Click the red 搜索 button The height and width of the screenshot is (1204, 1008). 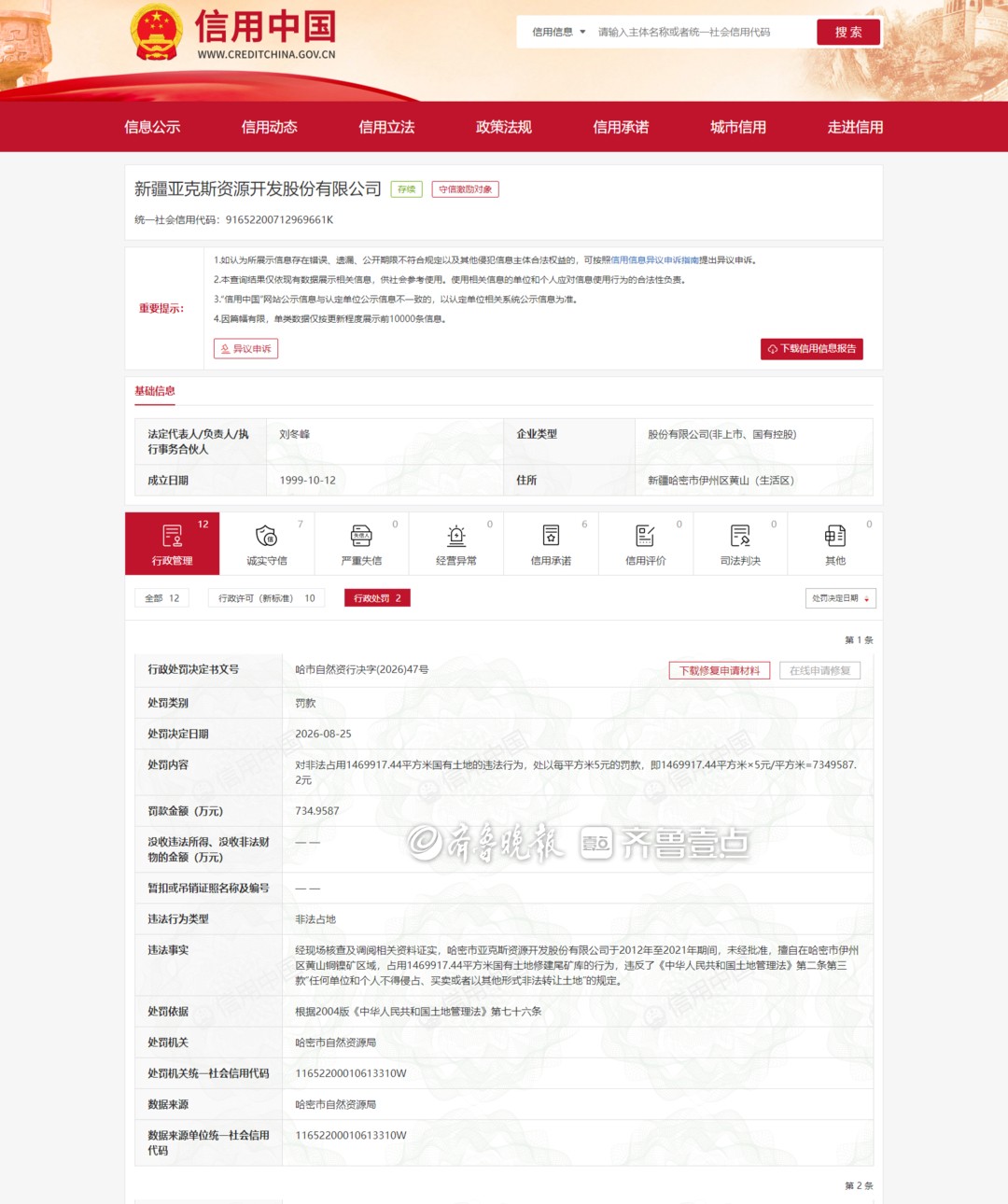848,32
